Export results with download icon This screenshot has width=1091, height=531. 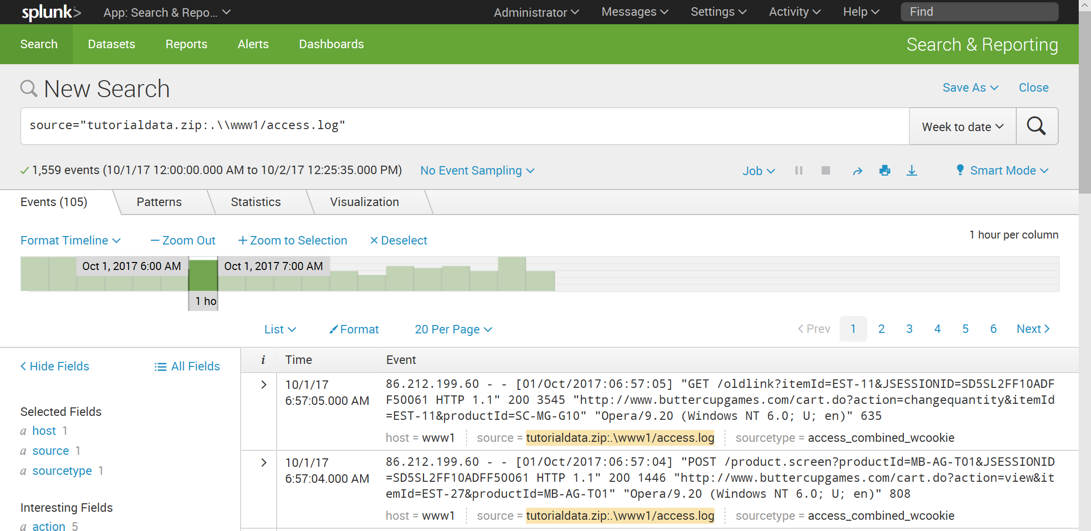pyautogui.click(x=911, y=171)
